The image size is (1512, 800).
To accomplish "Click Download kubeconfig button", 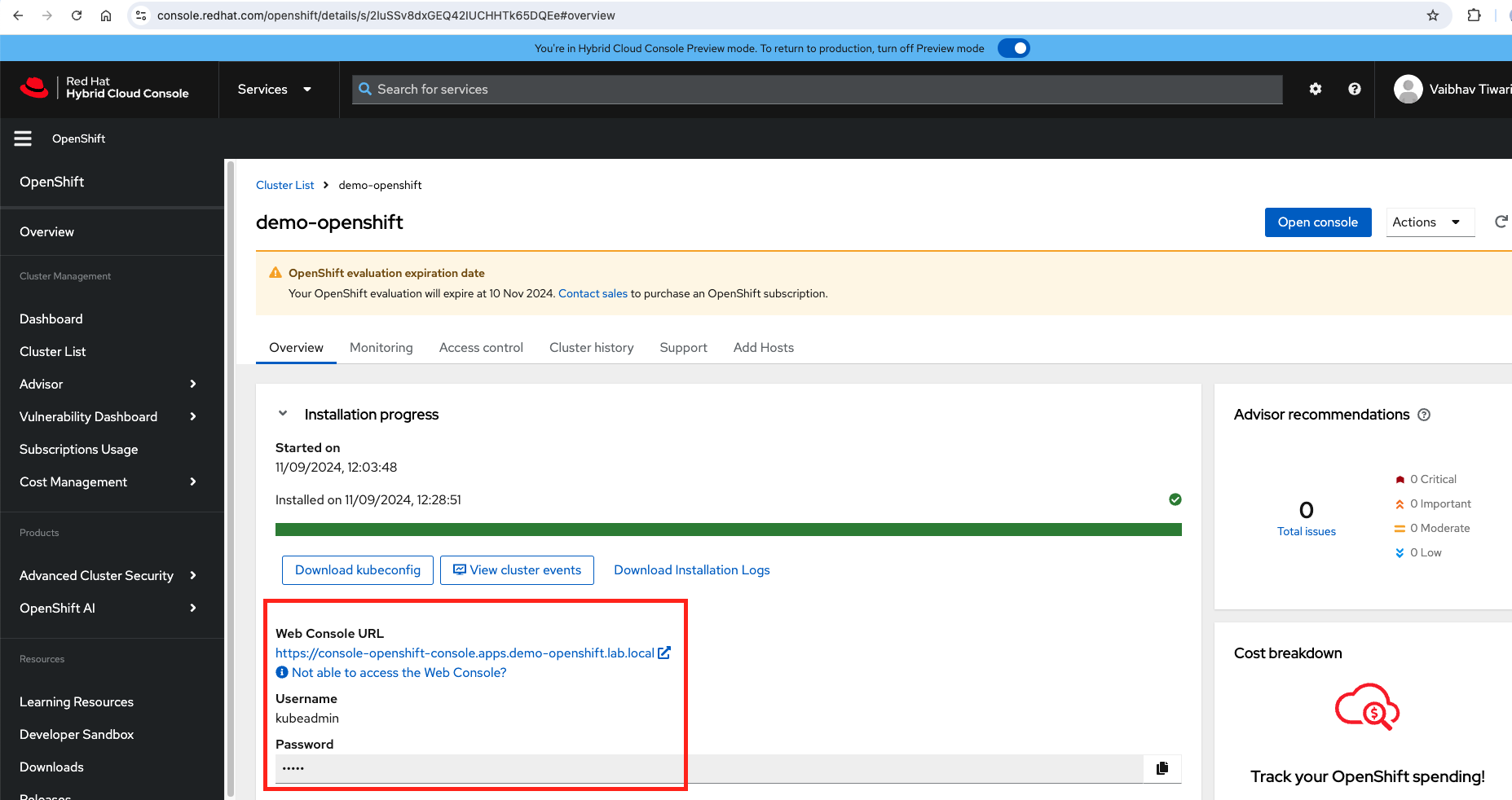I will coord(358,570).
